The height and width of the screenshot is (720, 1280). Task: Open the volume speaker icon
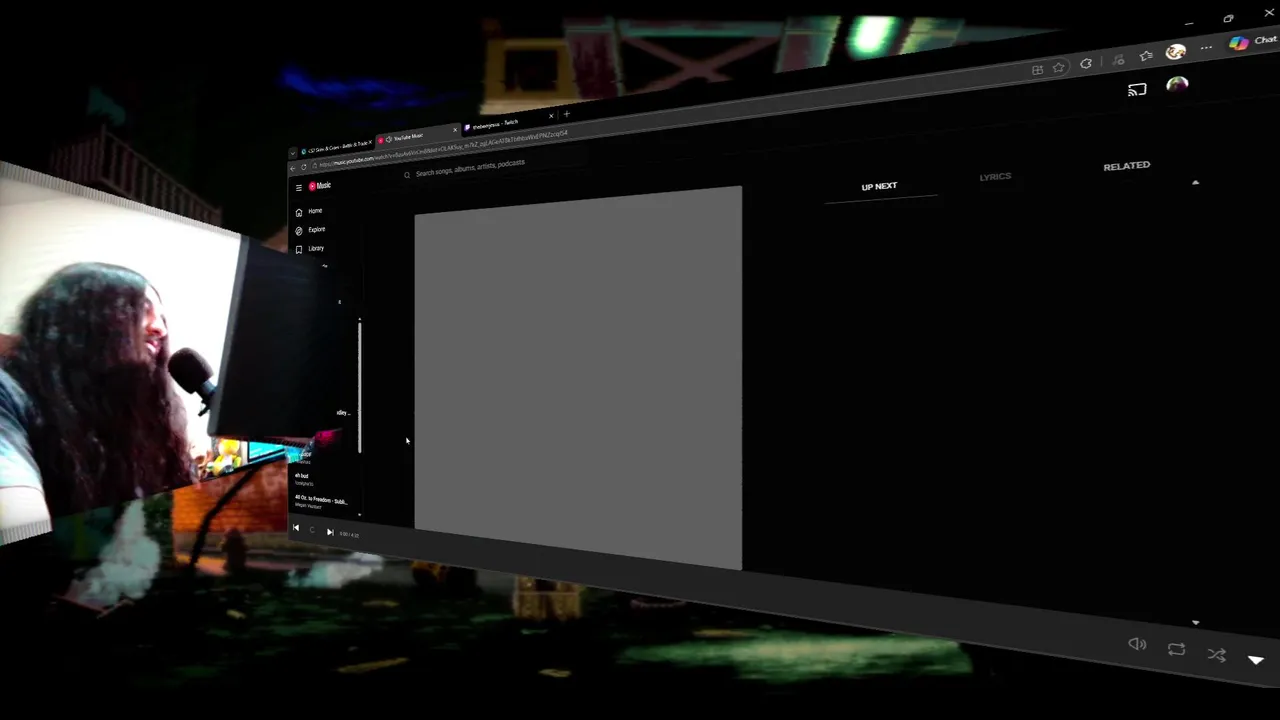[x=1137, y=645]
